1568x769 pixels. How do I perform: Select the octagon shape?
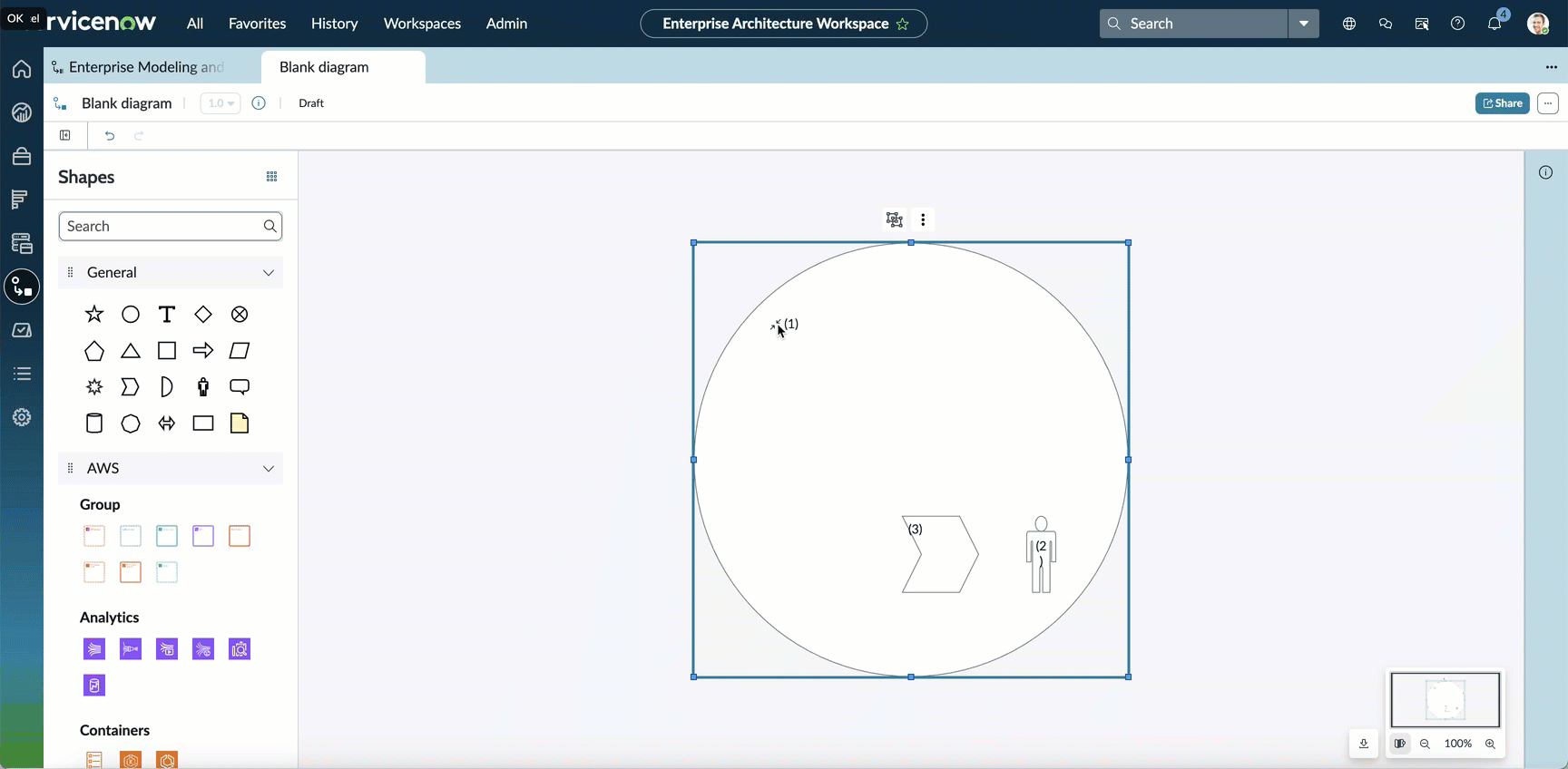pyautogui.click(x=131, y=423)
